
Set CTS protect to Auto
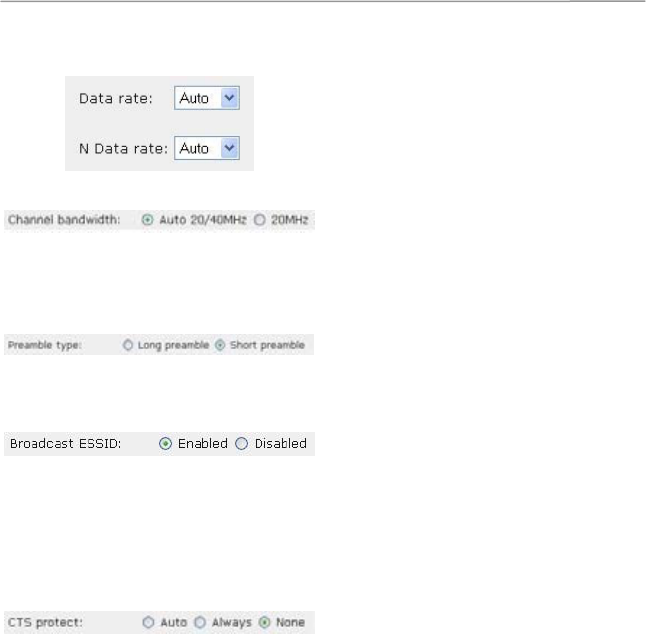[148, 622]
